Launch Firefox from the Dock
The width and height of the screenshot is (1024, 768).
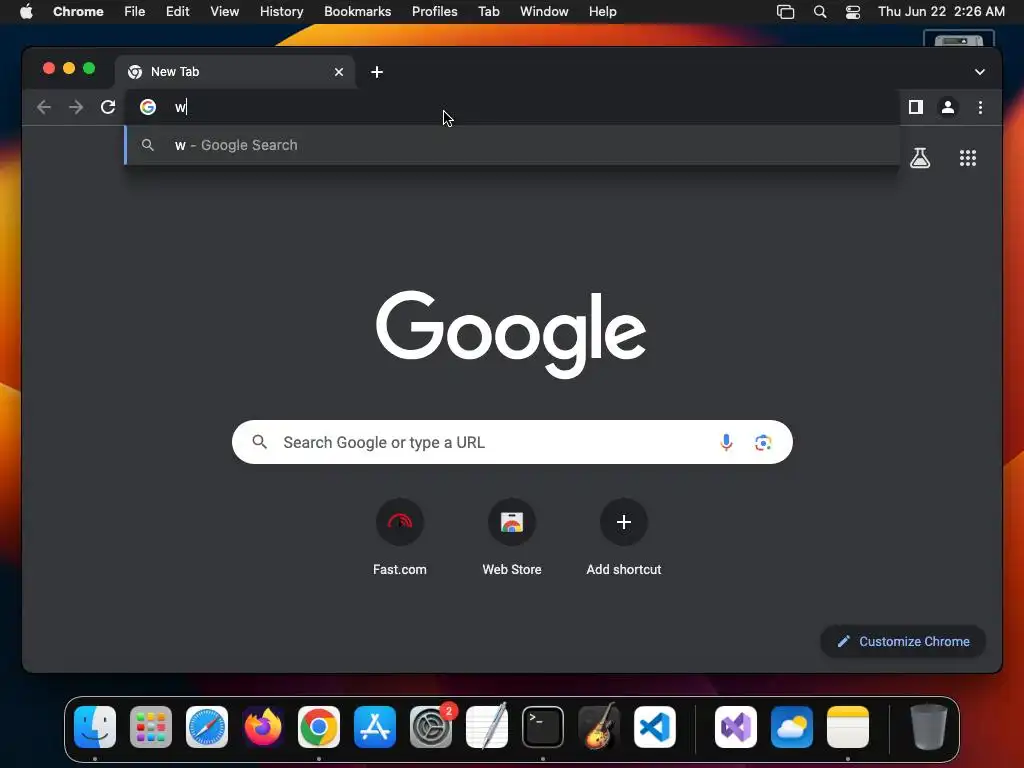pyautogui.click(x=263, y=727)
